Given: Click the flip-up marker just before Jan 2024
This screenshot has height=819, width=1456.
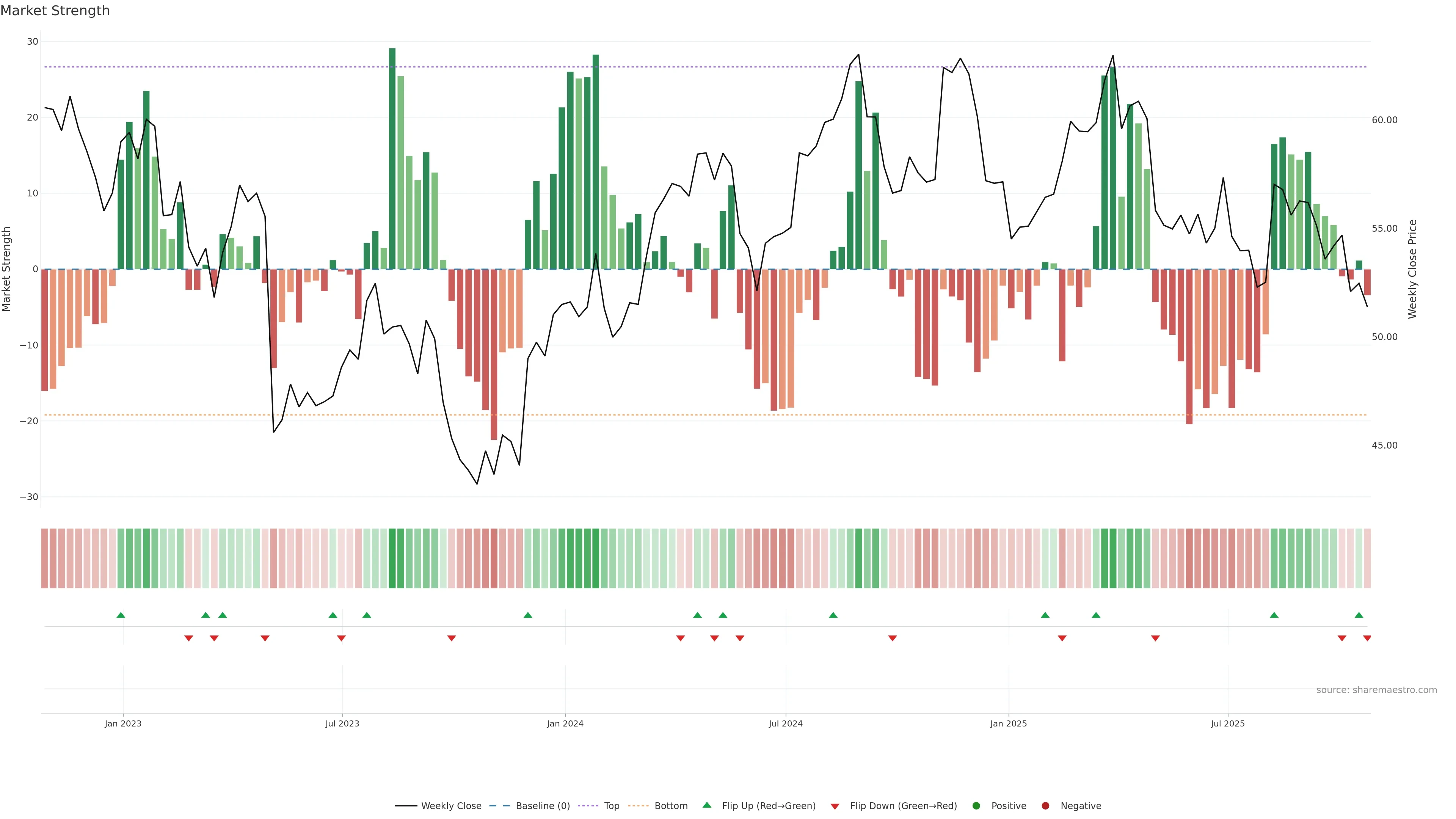Looking at the screenshot, I should pyautogui.click(x=527, y=615).
